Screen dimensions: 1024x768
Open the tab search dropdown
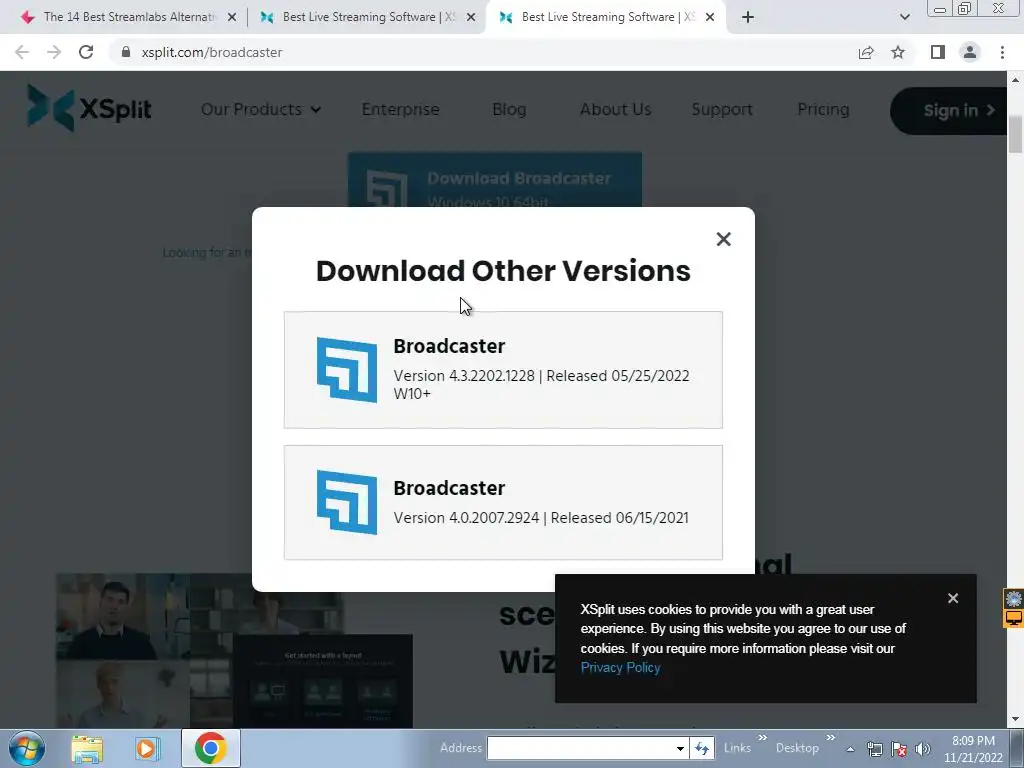click(x=904, y=17)
